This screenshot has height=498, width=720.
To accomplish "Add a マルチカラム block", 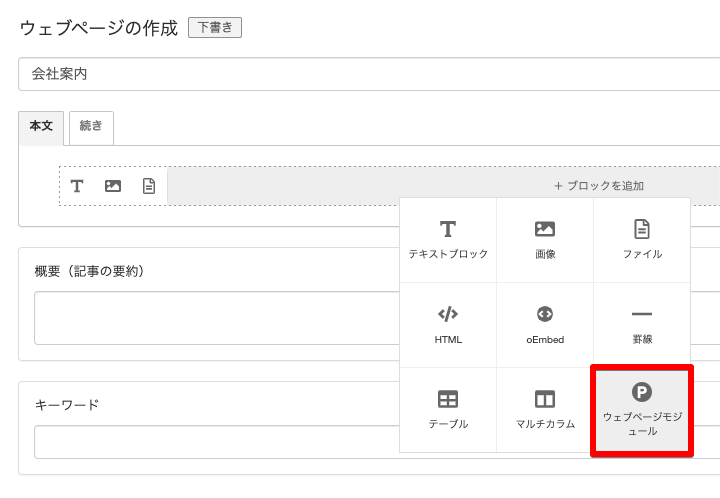I will click(545, 409).
